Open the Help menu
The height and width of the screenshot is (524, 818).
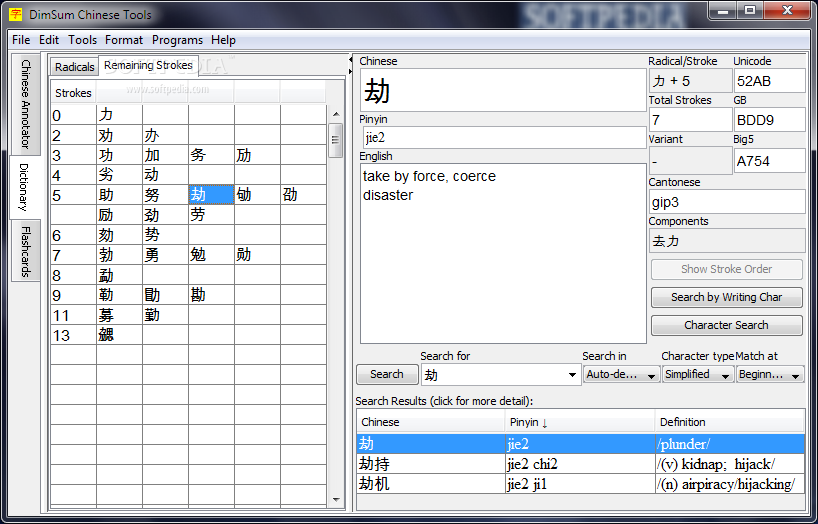click(x=223, y=40)
